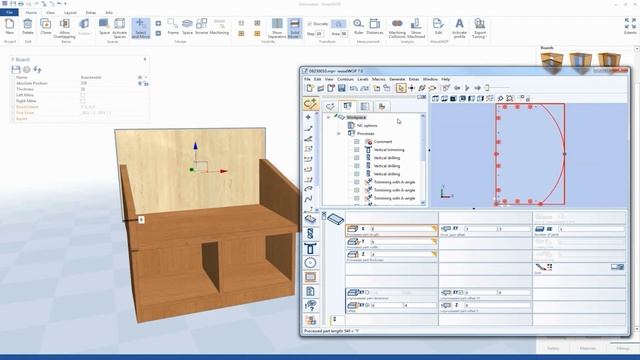Click the circular saw icon in woodWOP sidebar

pos(310,263)
